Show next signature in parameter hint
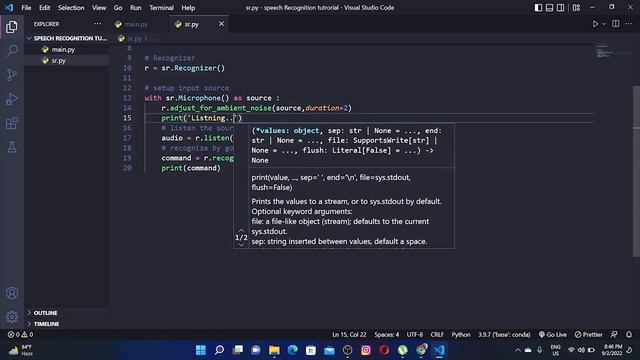This screenshot has width=640, height=360. pyautogui.click(x=241, y=245)
